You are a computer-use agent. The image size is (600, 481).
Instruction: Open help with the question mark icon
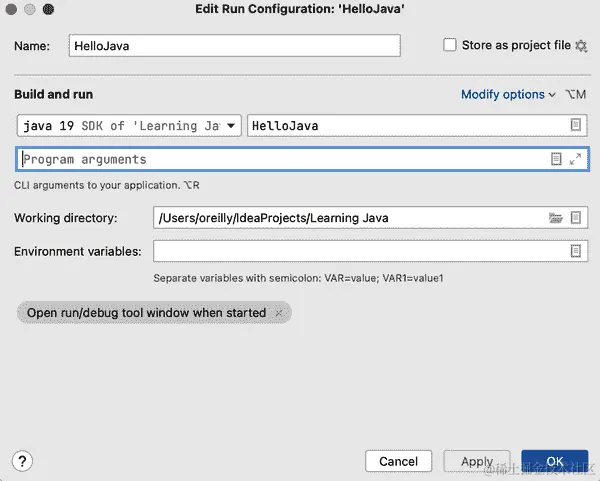(22, 461)
